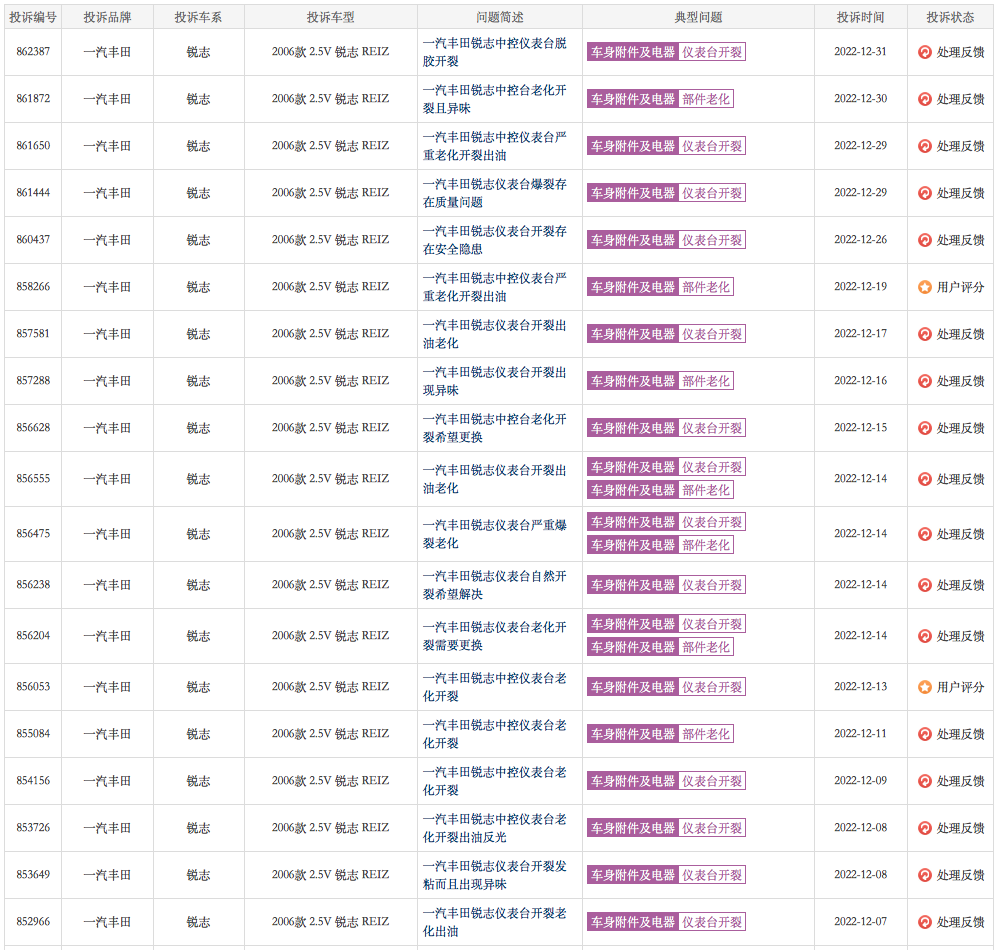Click the 投诉时间 column header

(x=860, y=17)
